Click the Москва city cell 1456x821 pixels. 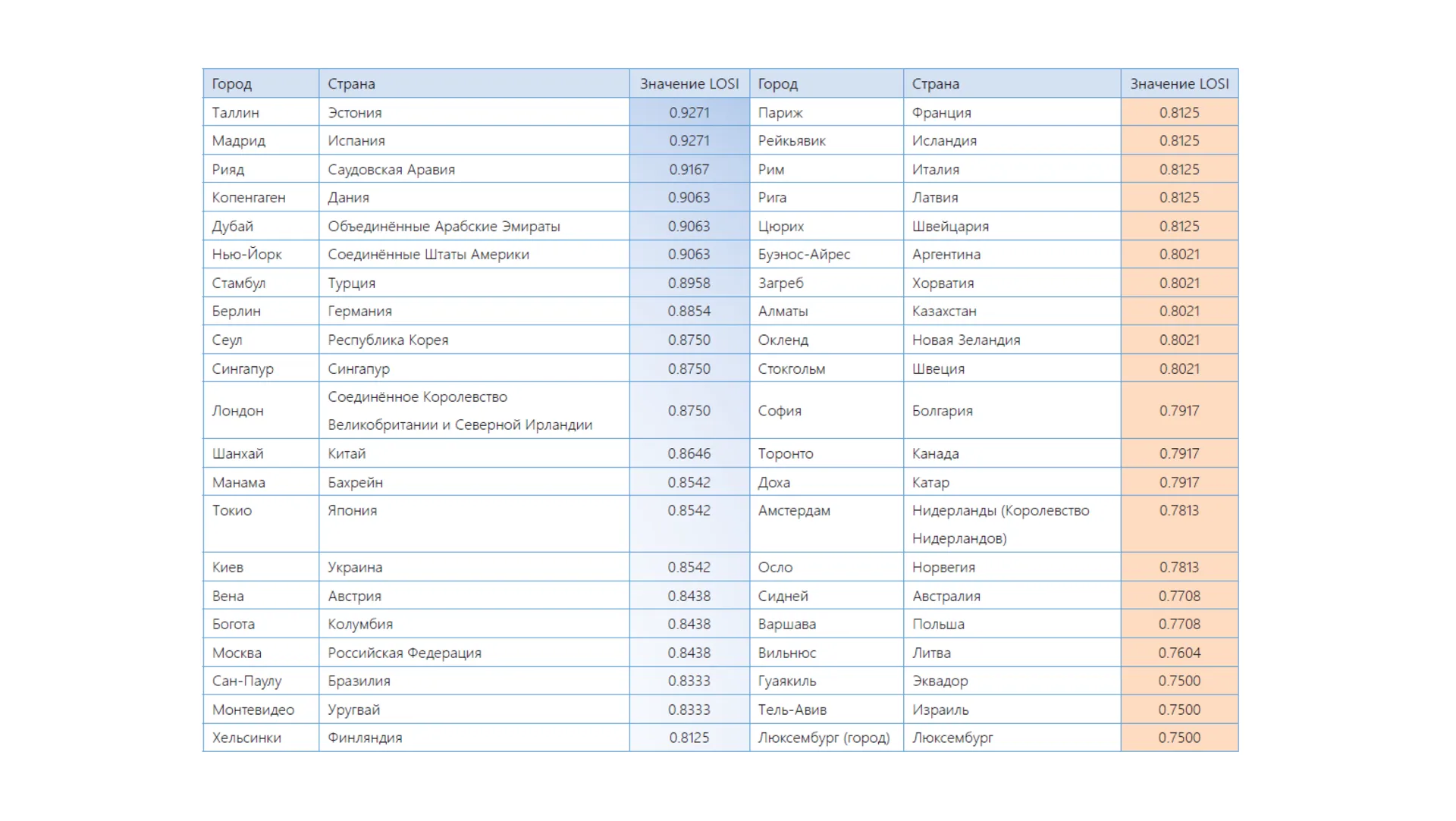pos(261,653)
